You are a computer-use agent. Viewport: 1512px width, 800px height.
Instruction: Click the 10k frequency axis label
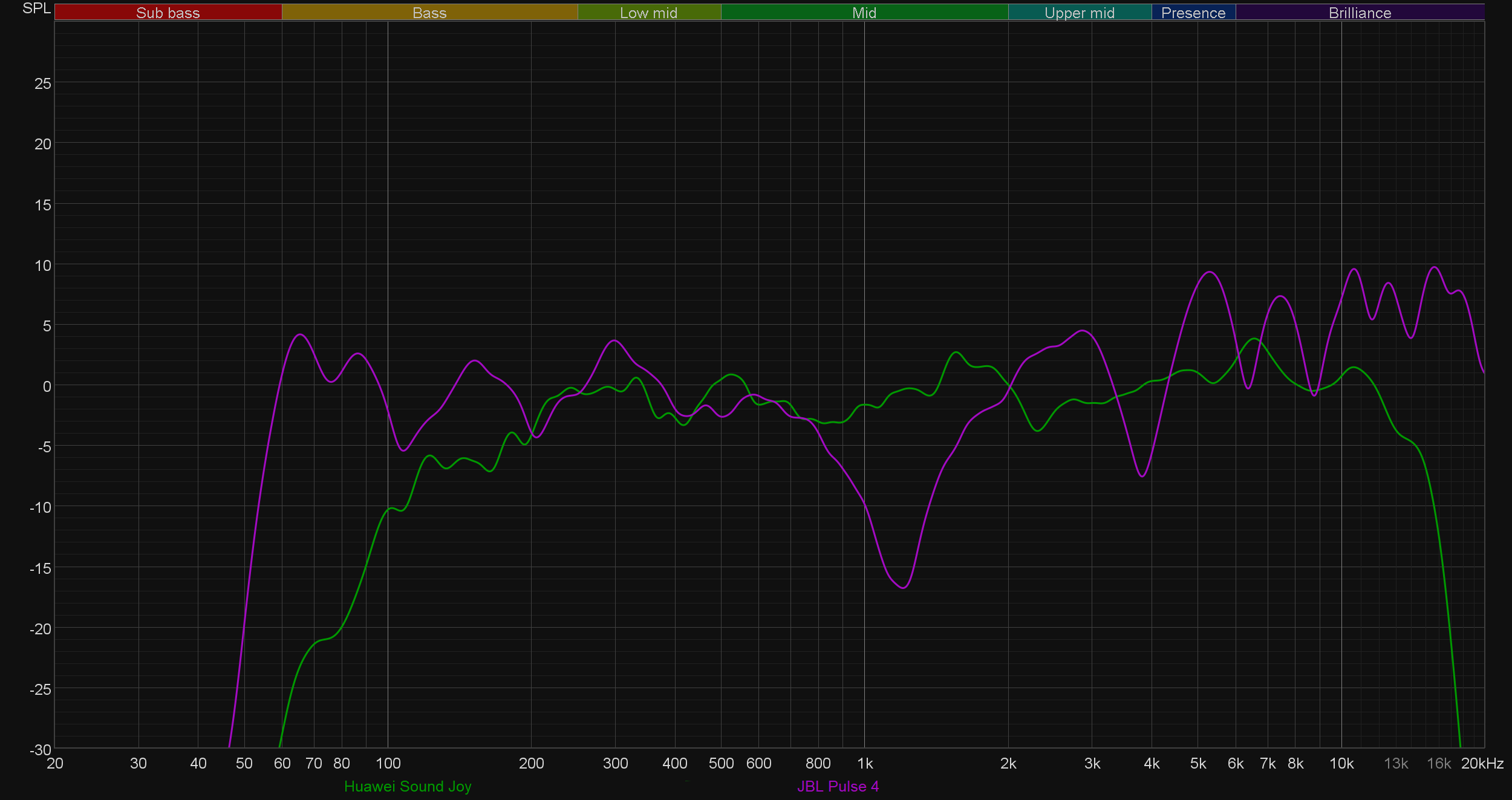pyautogui.click(x=1341, y=763)
